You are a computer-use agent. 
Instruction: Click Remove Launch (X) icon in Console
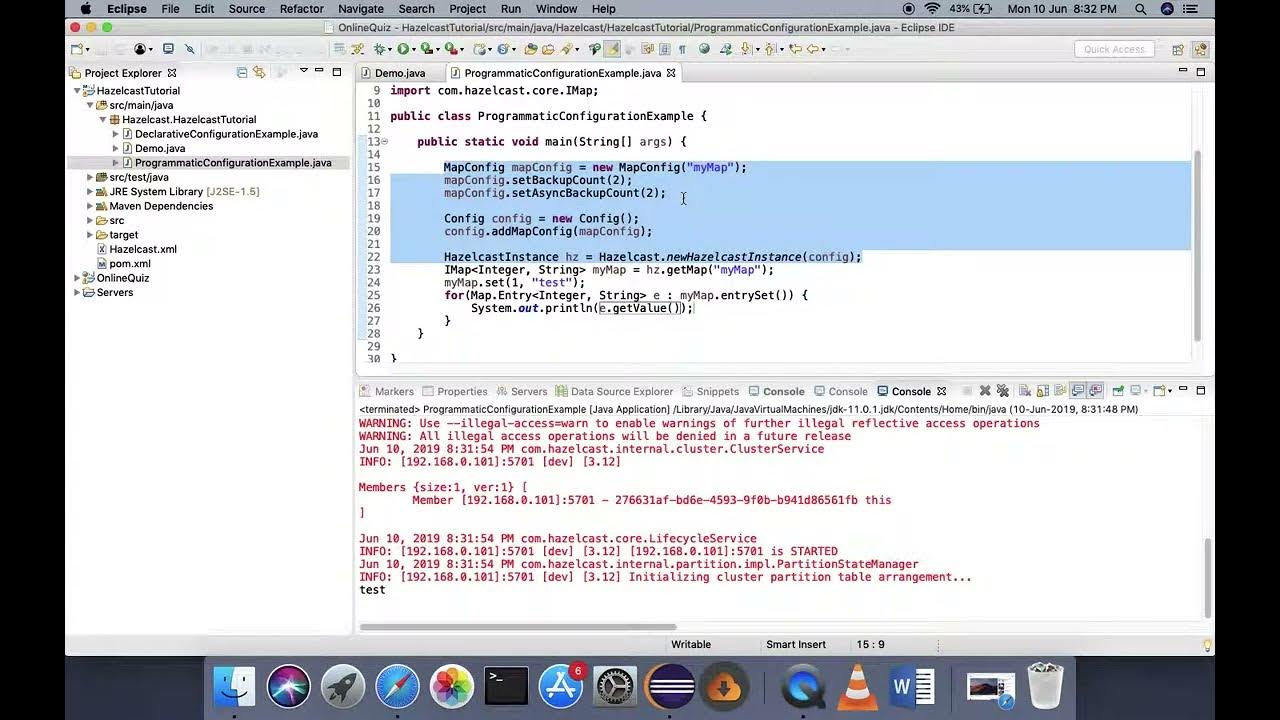pos(985,391)
